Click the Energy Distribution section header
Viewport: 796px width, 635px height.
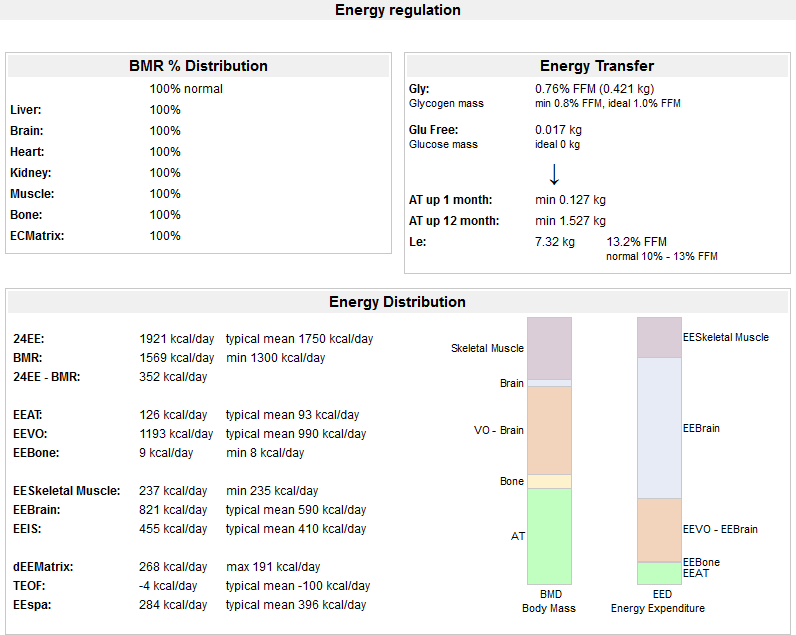coord(397,302)
